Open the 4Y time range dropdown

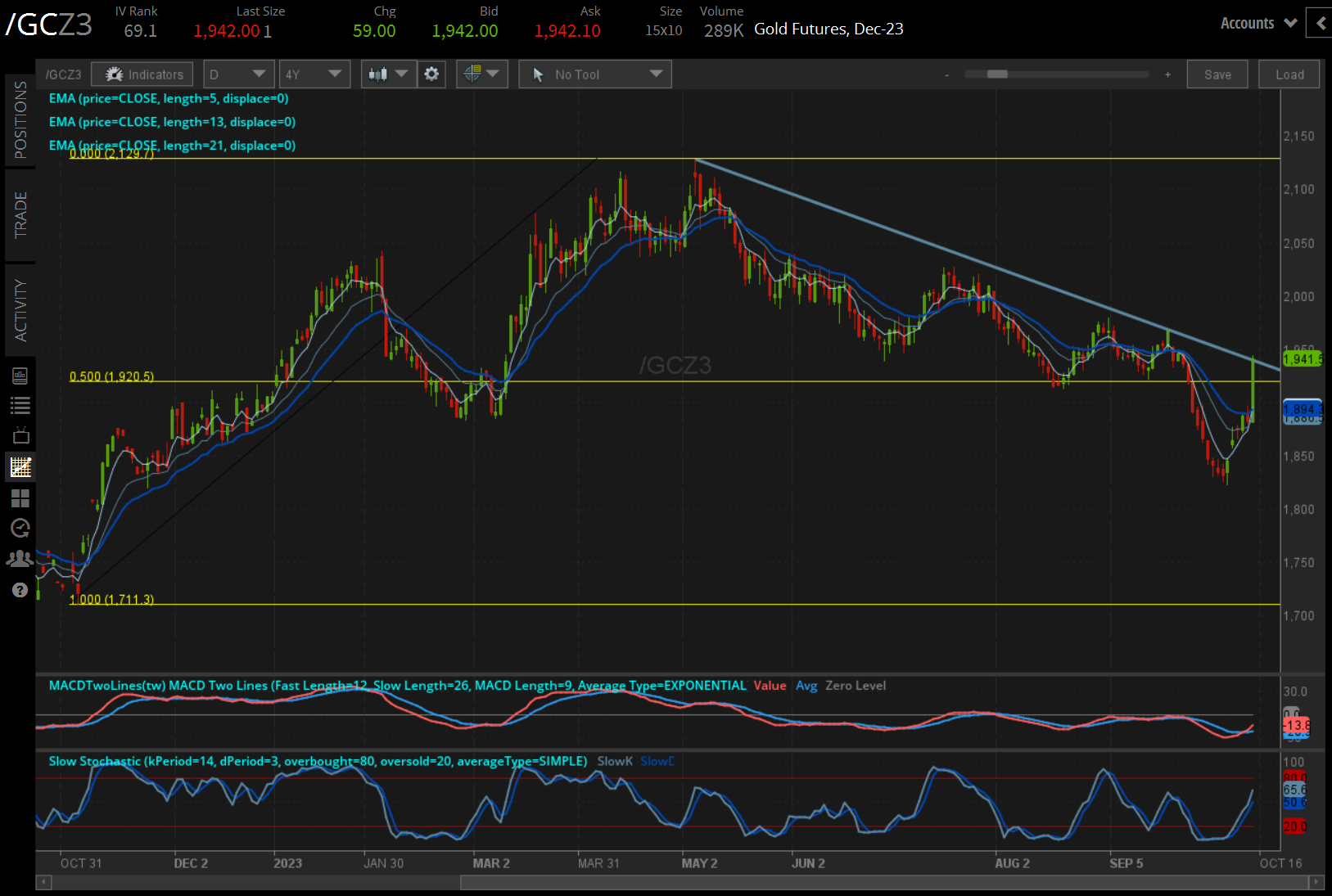click(x=314, y=74)
